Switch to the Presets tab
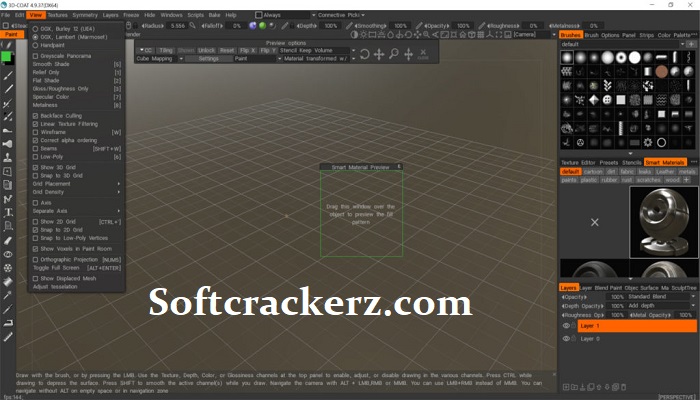This screenshot has width=700, height=400. 609,162
